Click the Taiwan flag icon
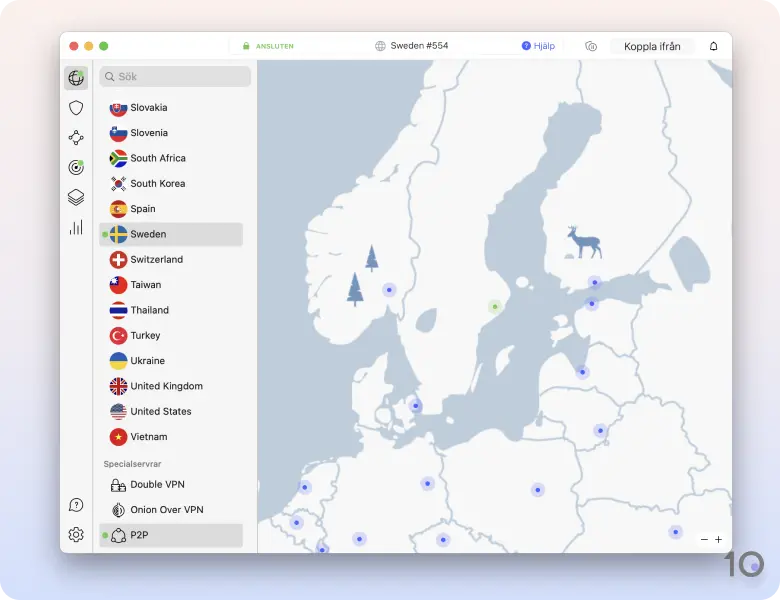Viewport: 780px width, 600px height. [118, 285]
